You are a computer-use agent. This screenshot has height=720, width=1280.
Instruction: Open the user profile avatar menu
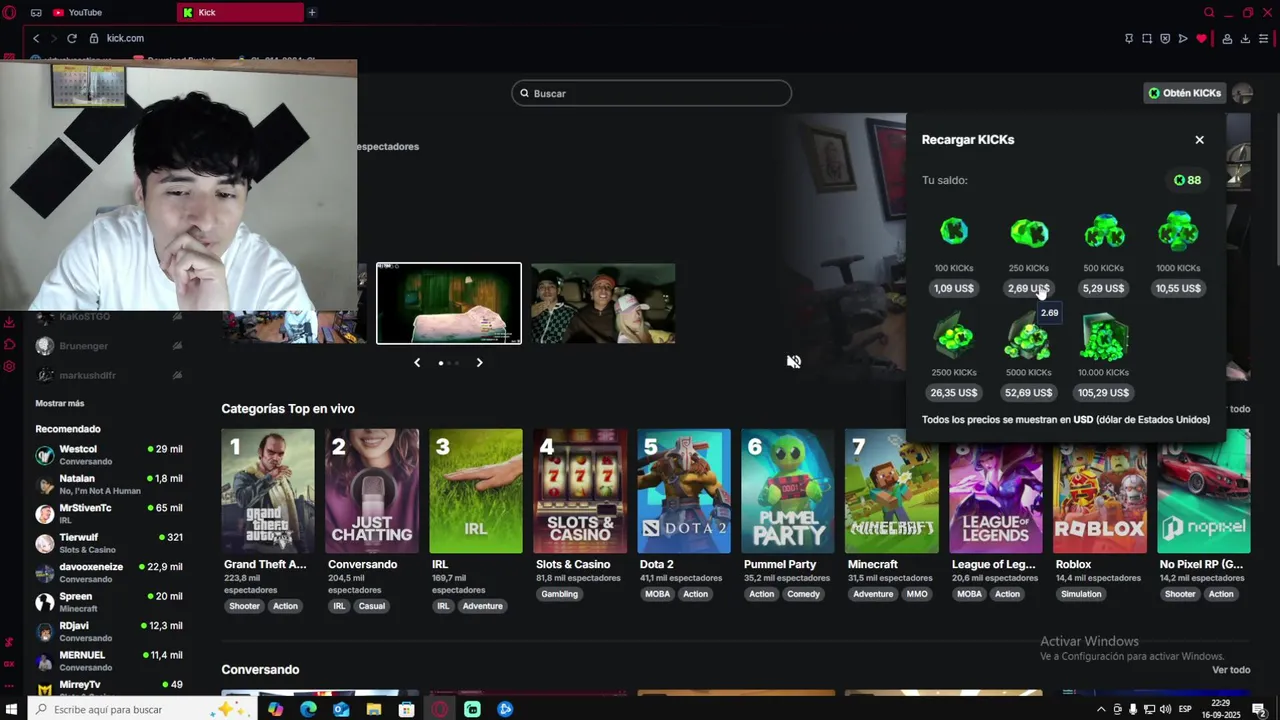[1243, 93]
